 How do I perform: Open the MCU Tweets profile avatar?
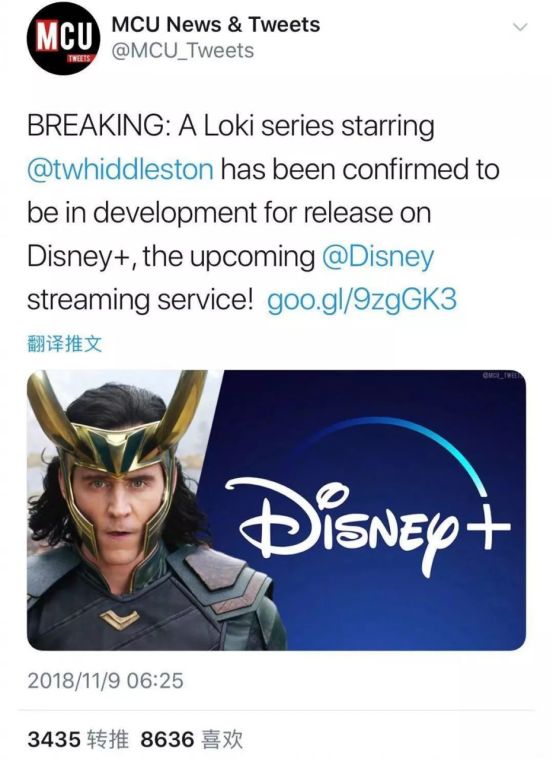pyautogui.click(x=63, y=38)
